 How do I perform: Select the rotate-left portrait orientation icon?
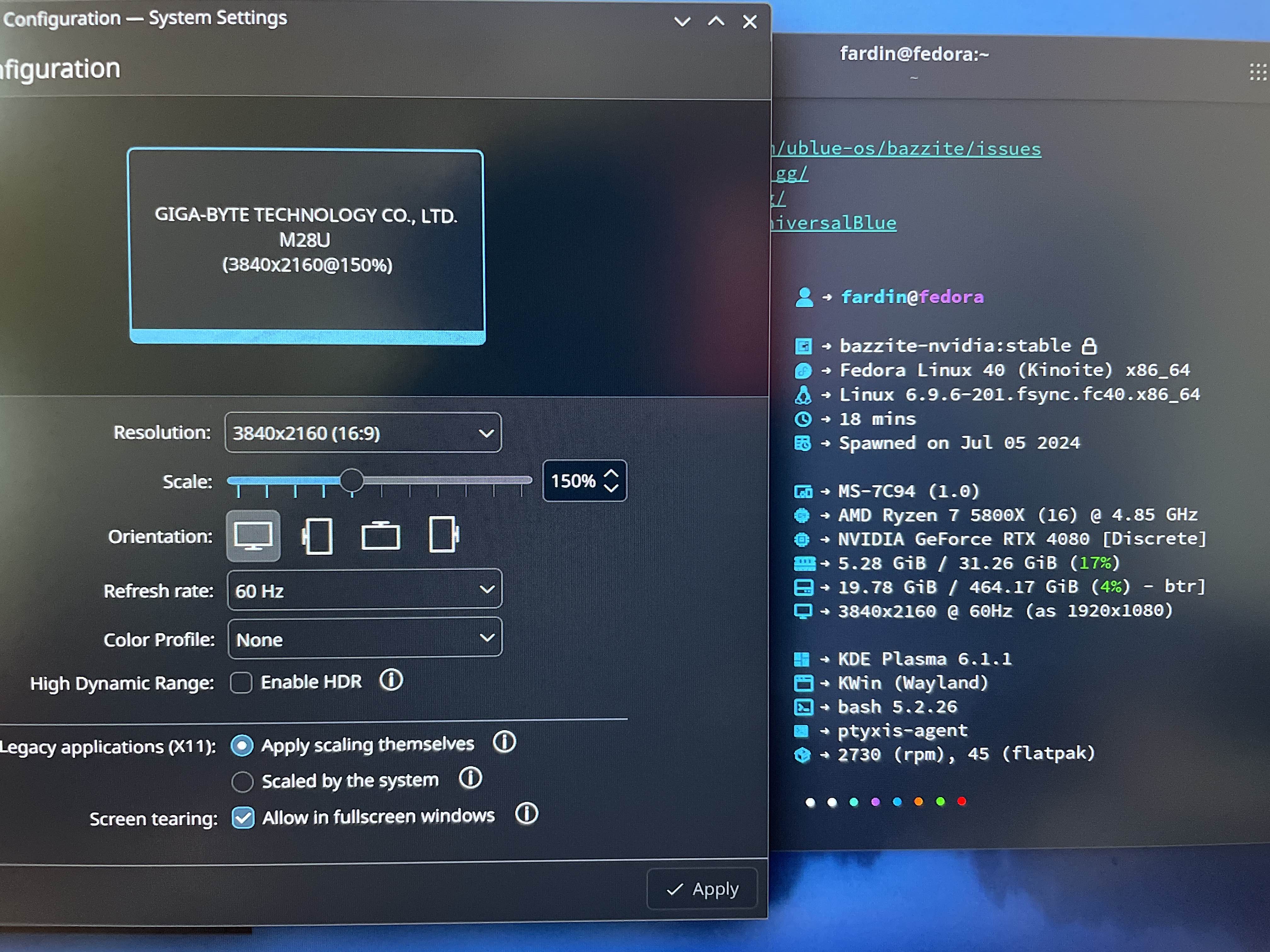tap(317, 536)
